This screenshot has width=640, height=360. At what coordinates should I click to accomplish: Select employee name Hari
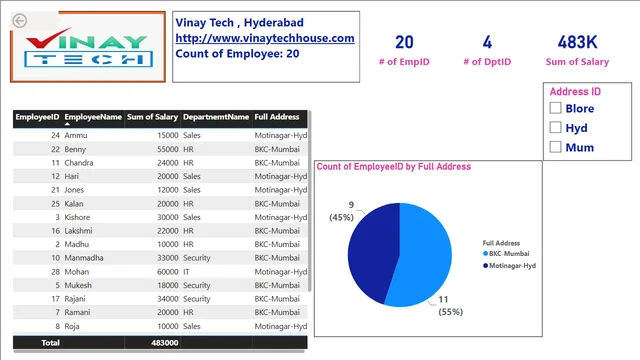point(71,176)
